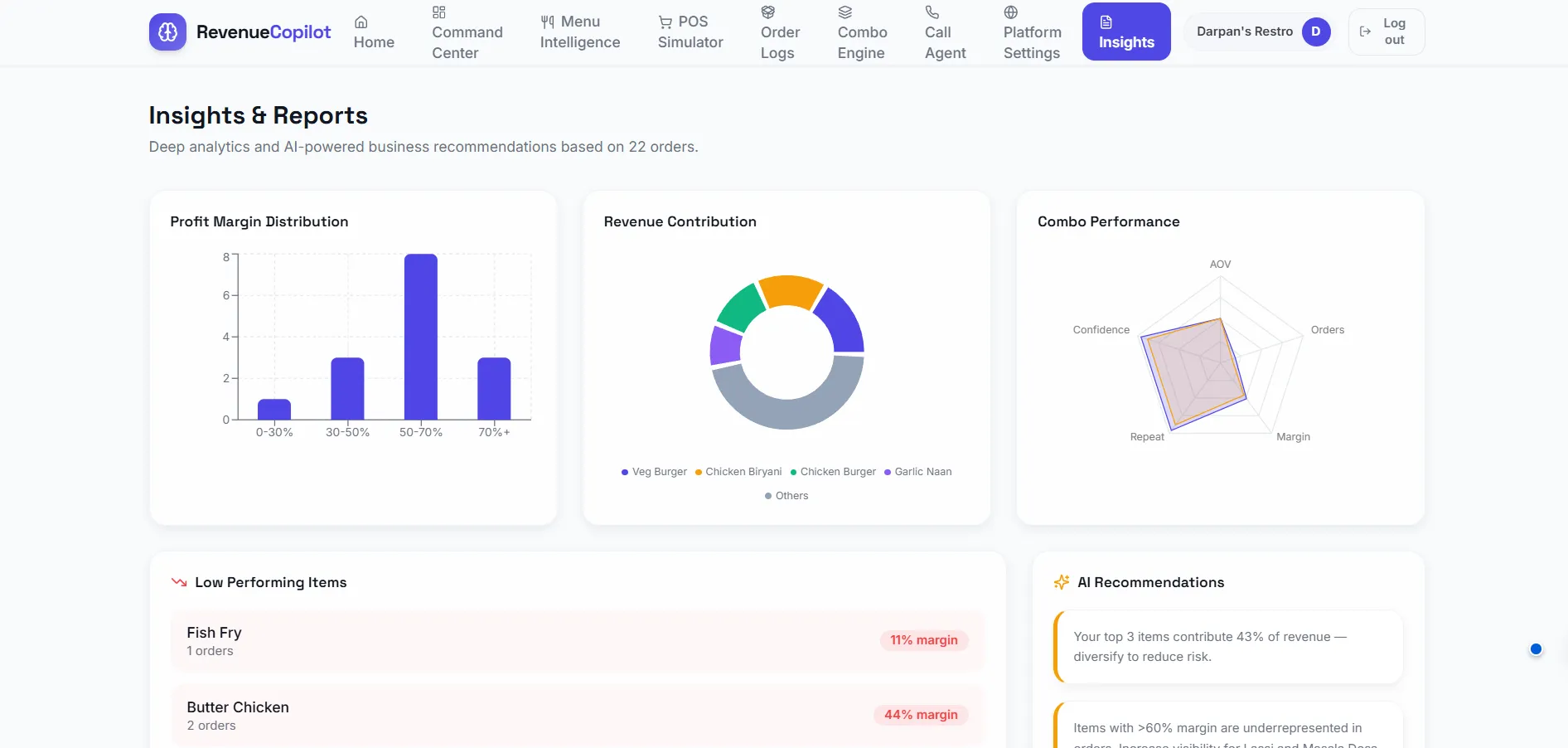
Task: Click the Log out button
Action: point(1387,32)
